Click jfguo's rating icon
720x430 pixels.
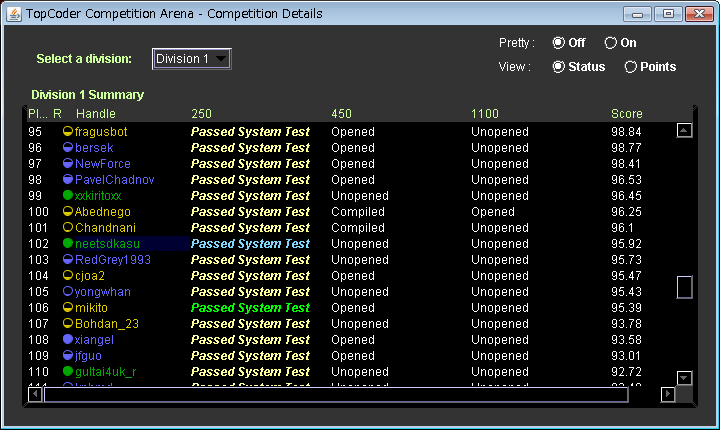(x=68, y=356)
